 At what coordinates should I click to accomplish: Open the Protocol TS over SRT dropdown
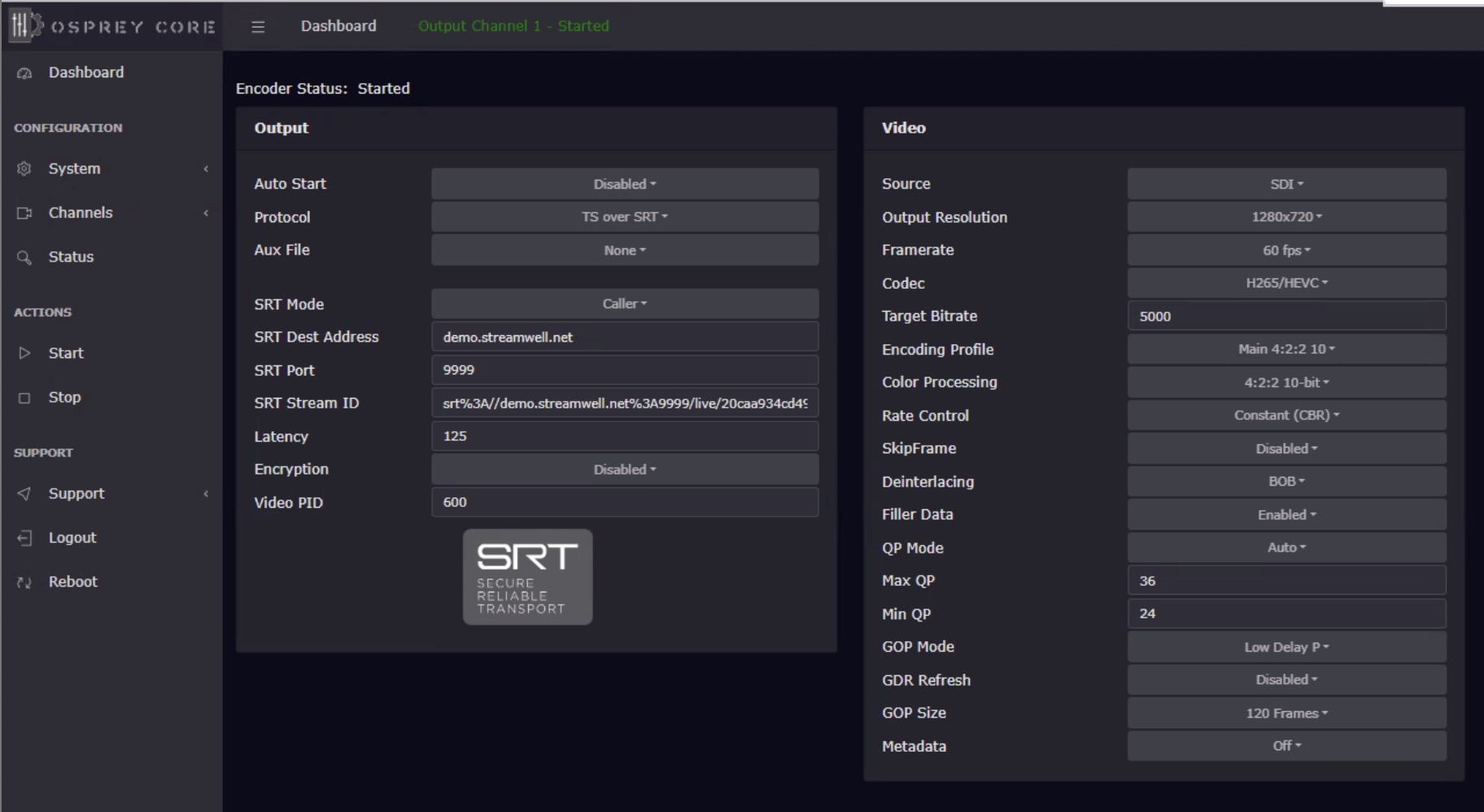pos(624,217)
